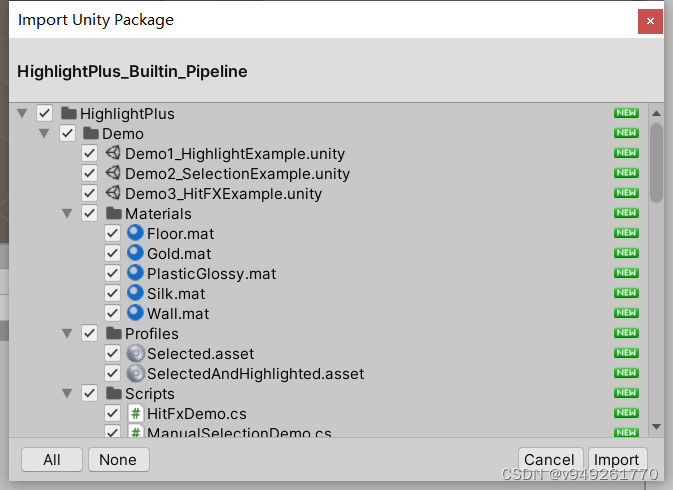Click the material sphere icon for Silk.mat
Screen dimensions: 673x490
click(x=135, y=293)
